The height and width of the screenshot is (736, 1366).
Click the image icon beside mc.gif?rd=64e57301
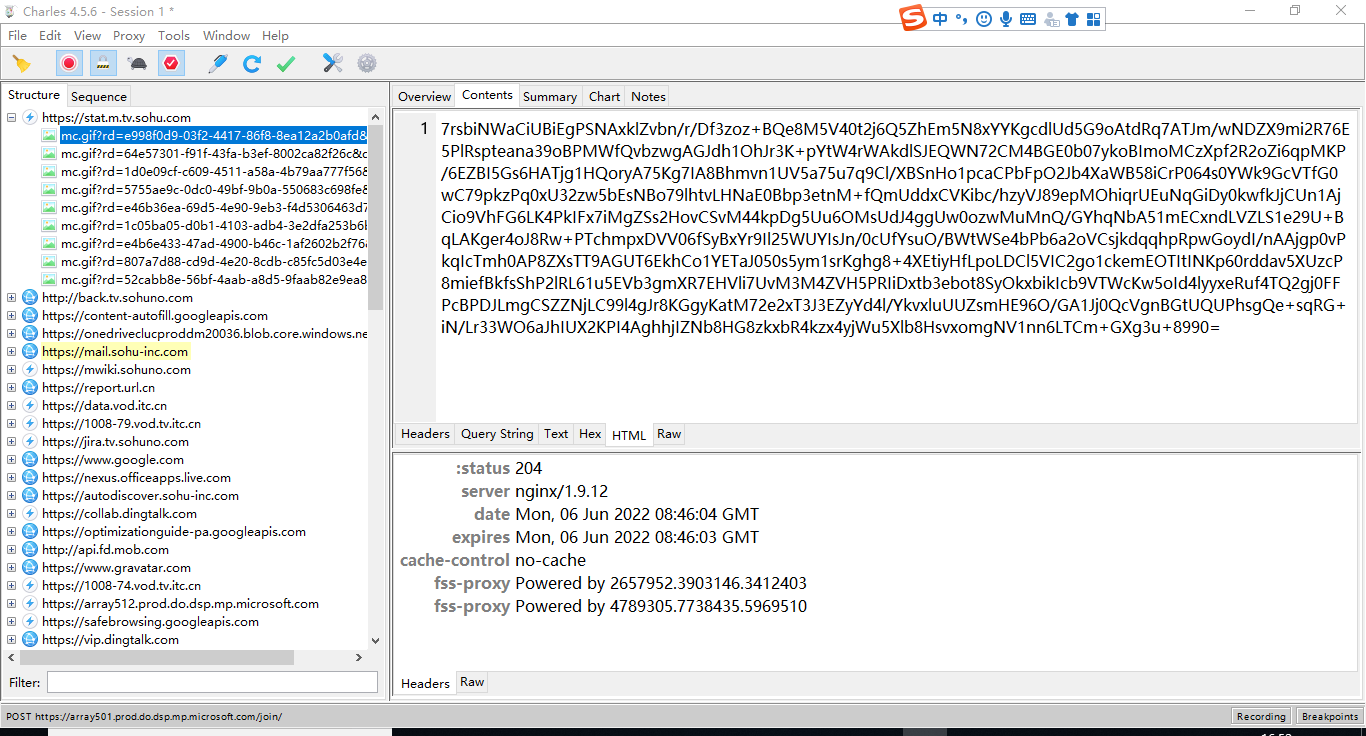point(49,153)
